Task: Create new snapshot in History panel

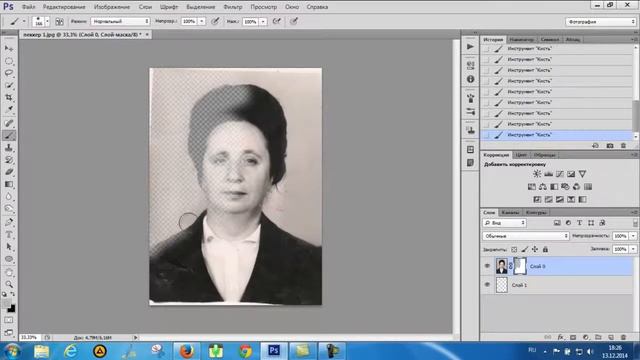Action: [x=610, y=146]
